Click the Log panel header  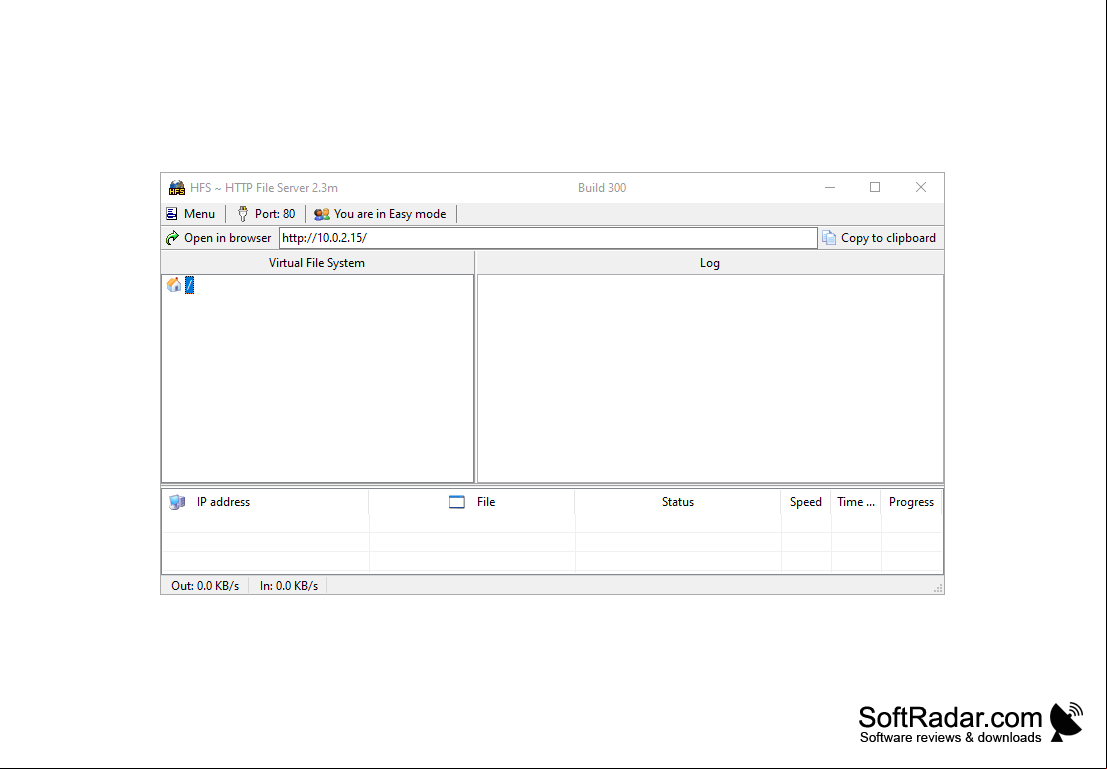[x=710, y=263]
